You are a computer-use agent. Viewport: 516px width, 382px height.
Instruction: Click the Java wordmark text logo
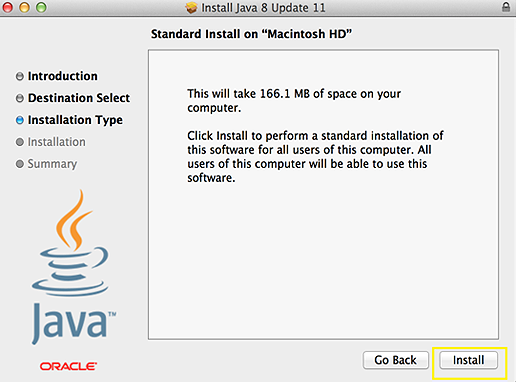tap(74, 323)
